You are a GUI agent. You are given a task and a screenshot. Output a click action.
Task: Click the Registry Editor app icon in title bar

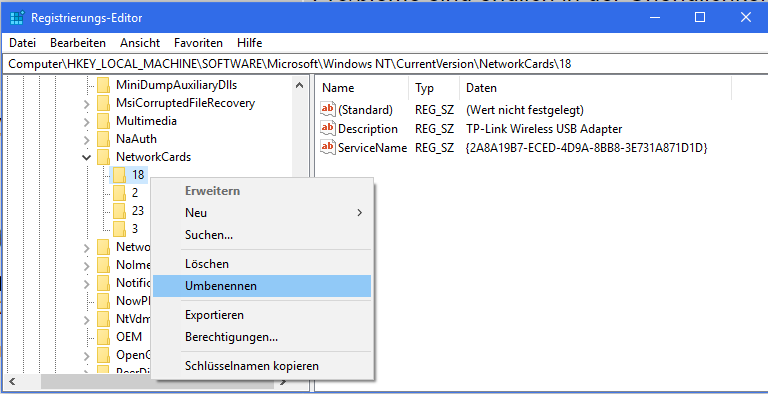pos(17,18)
